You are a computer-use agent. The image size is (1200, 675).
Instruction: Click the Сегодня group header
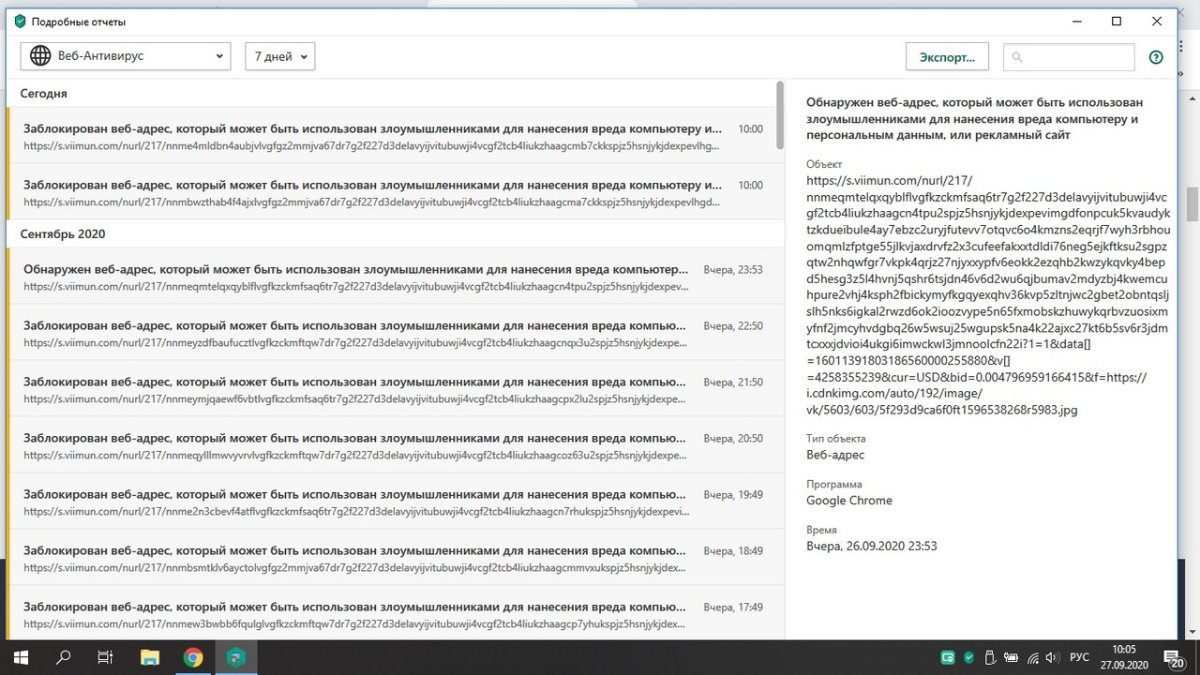click(44, 93)
